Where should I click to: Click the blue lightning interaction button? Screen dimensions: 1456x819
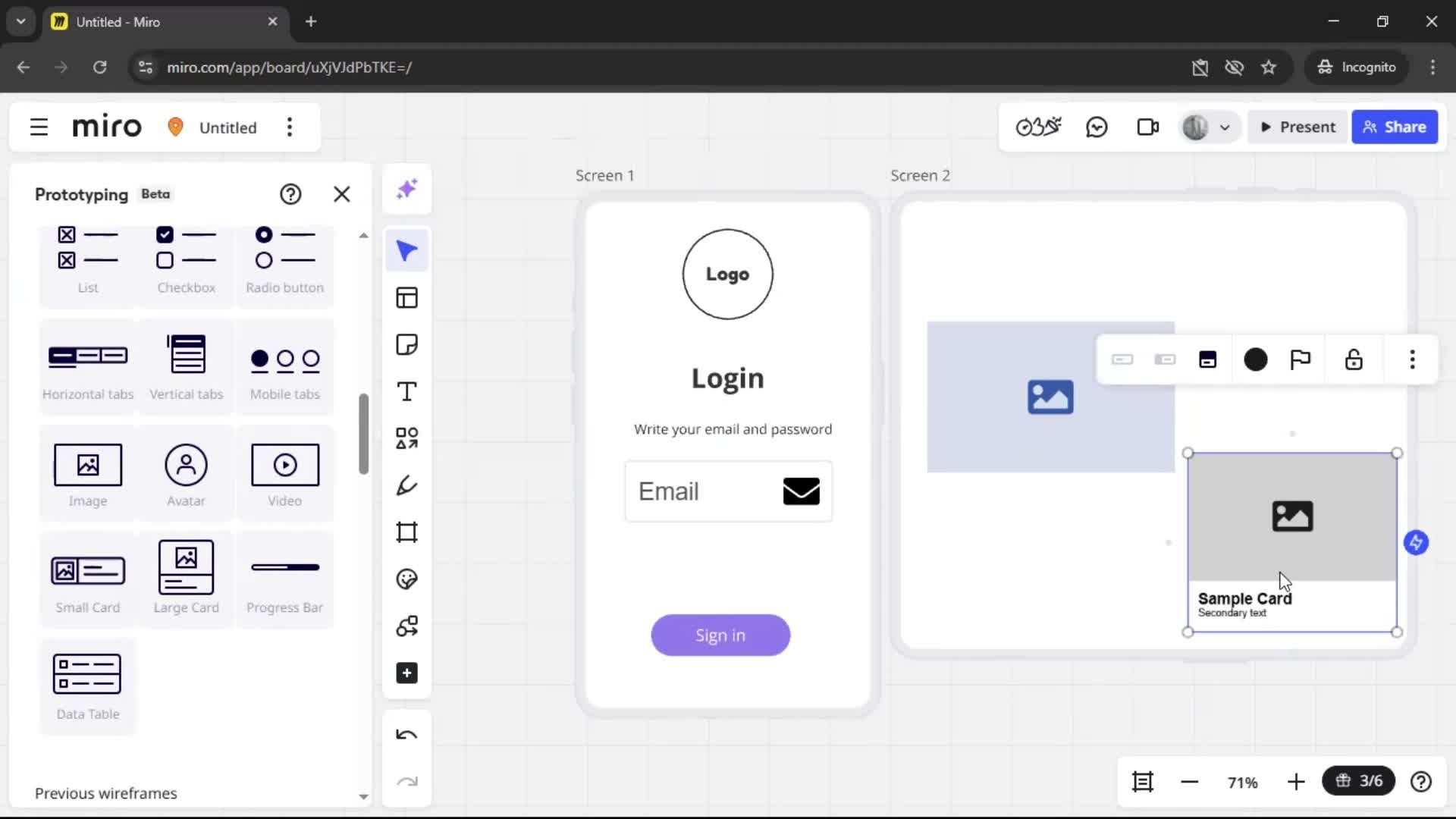[1416, 543]
